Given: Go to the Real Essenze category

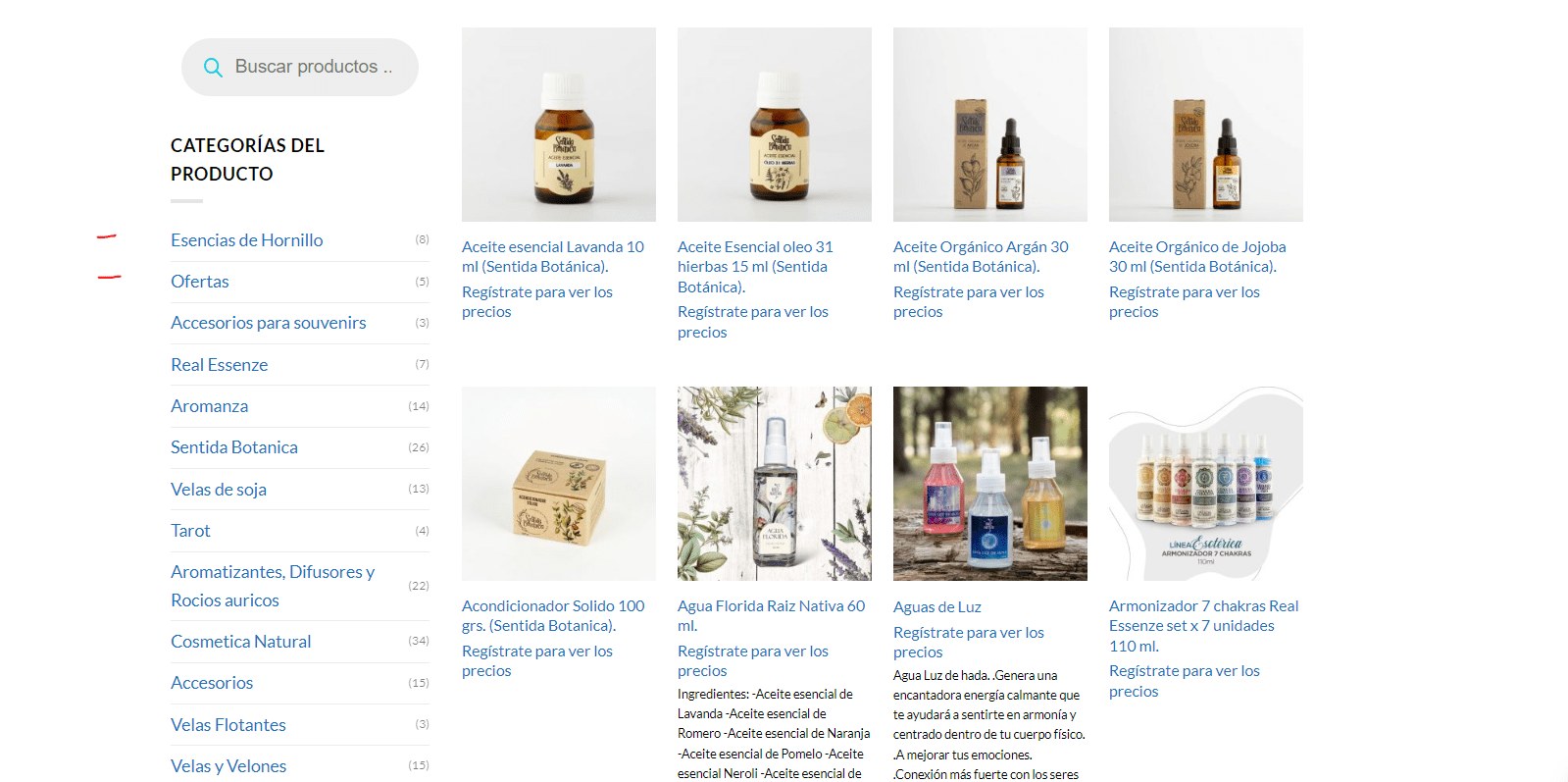Looking at the screenshot, I should 219,365.
